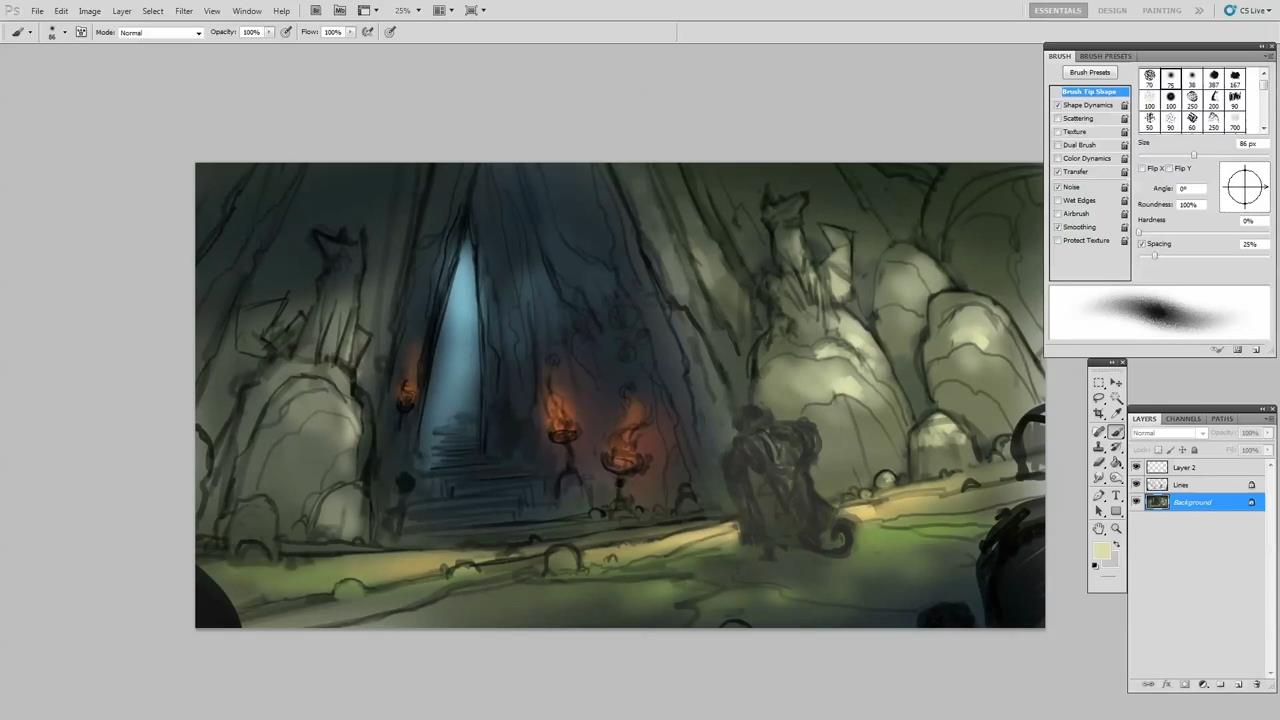Screen dimensions: 1280x720
Task: Open the File menu
Action: (x=37, y=11)
